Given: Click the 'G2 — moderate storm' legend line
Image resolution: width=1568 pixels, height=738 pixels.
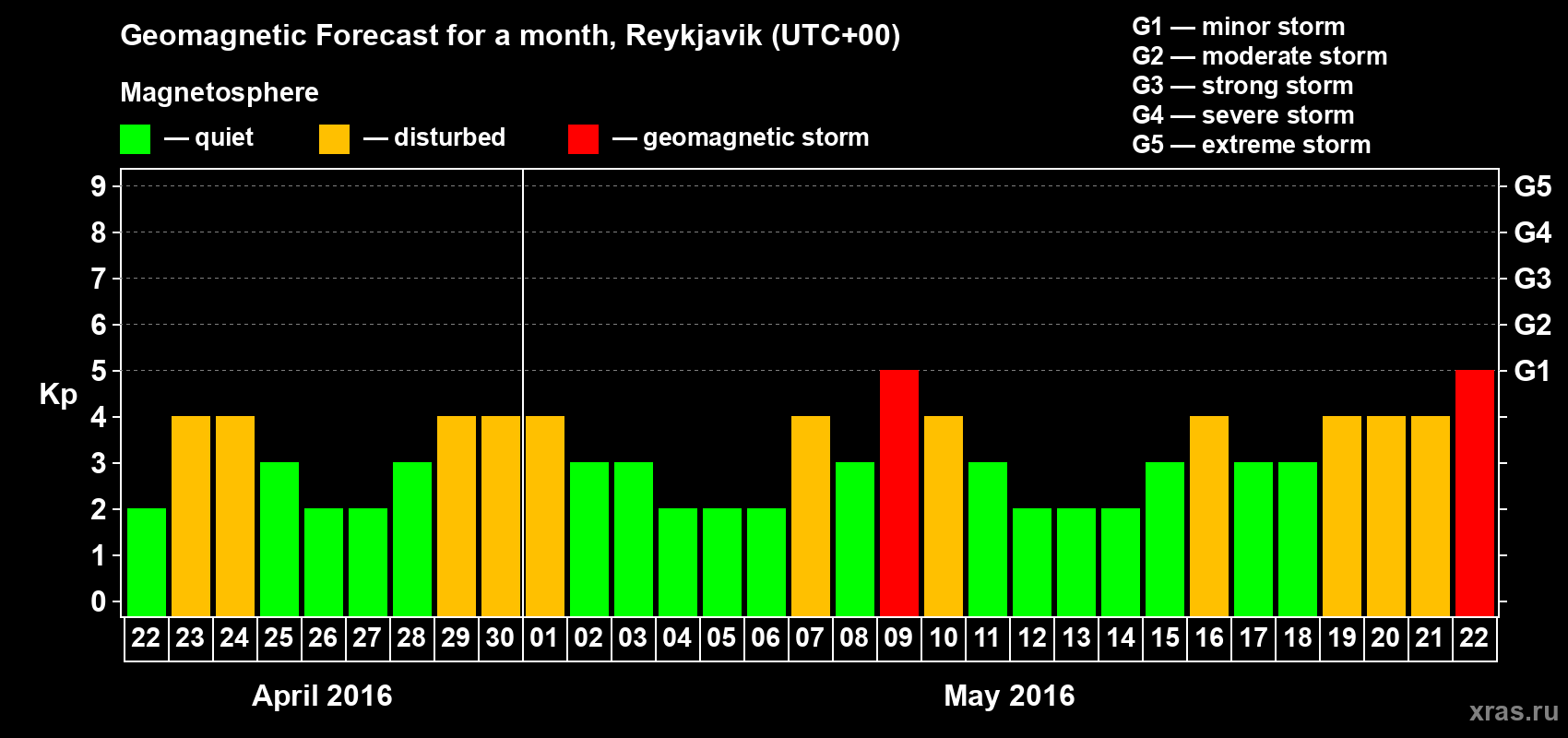Looking at the screenshot, I should click(1260, 56).
